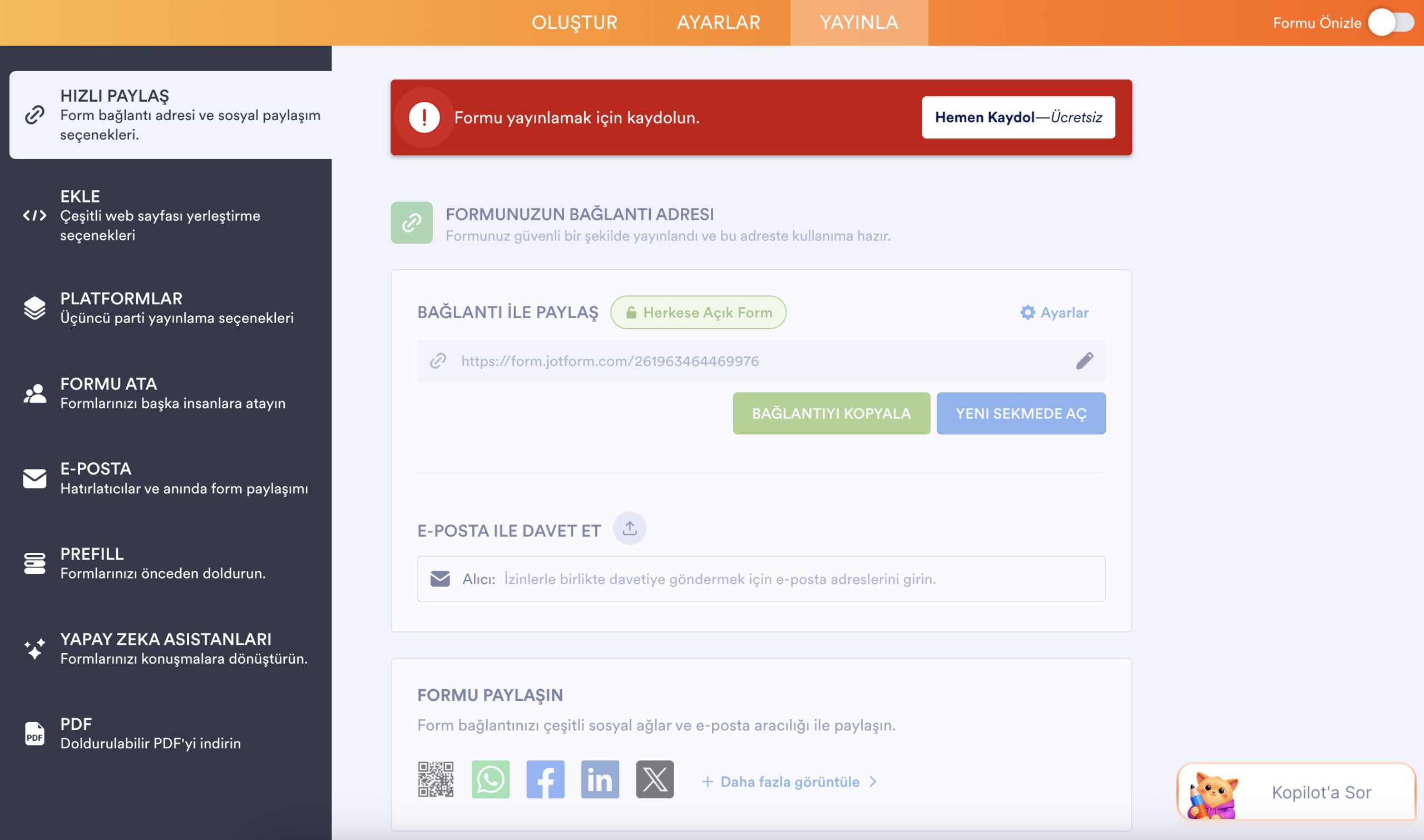Switch to the AYARLAR tab
This screenshot has height=840, width=1424.
[x=718, y=23]
